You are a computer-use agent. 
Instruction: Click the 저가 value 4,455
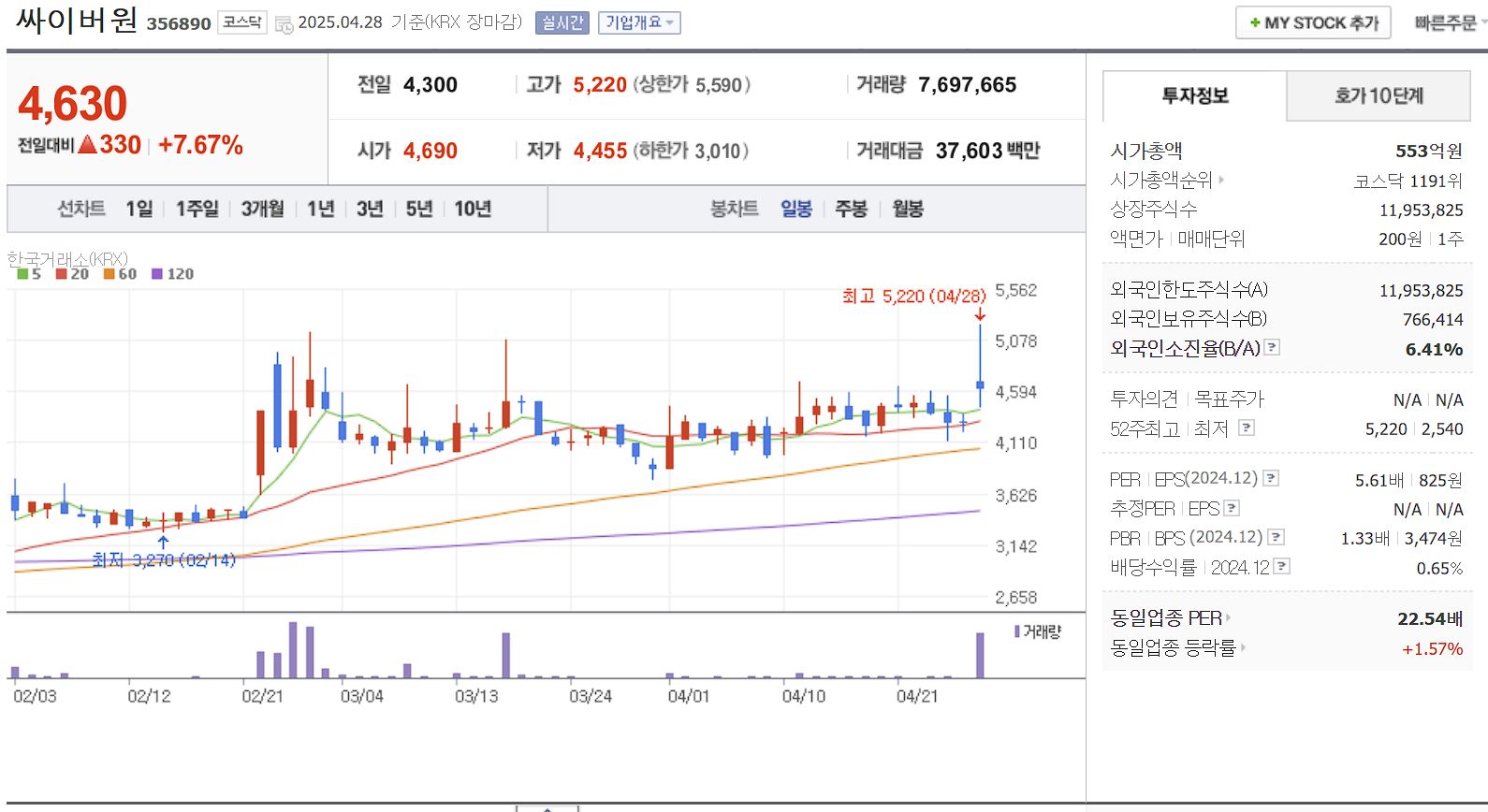(x=600, y=151)
